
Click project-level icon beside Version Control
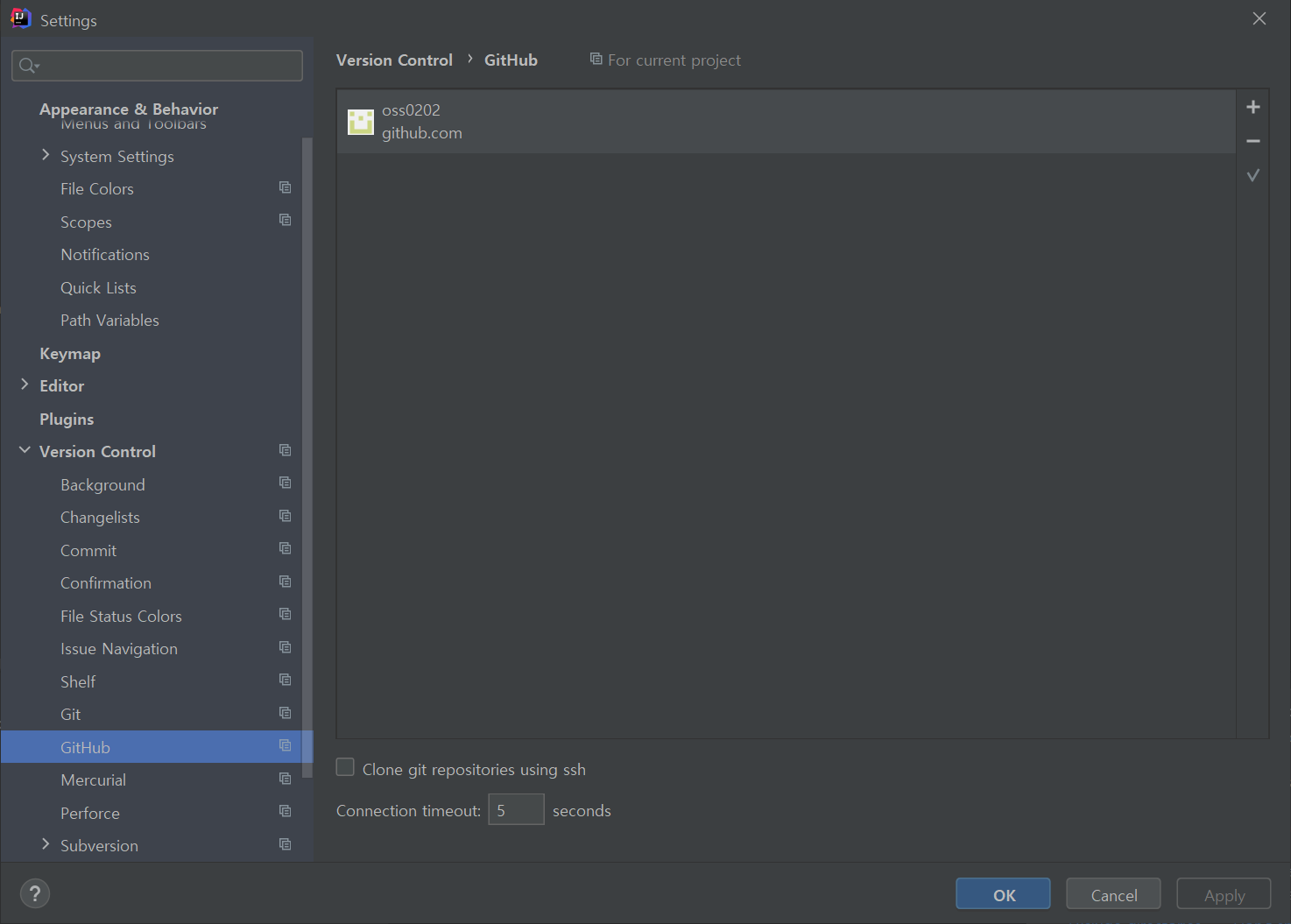point(285,450)
